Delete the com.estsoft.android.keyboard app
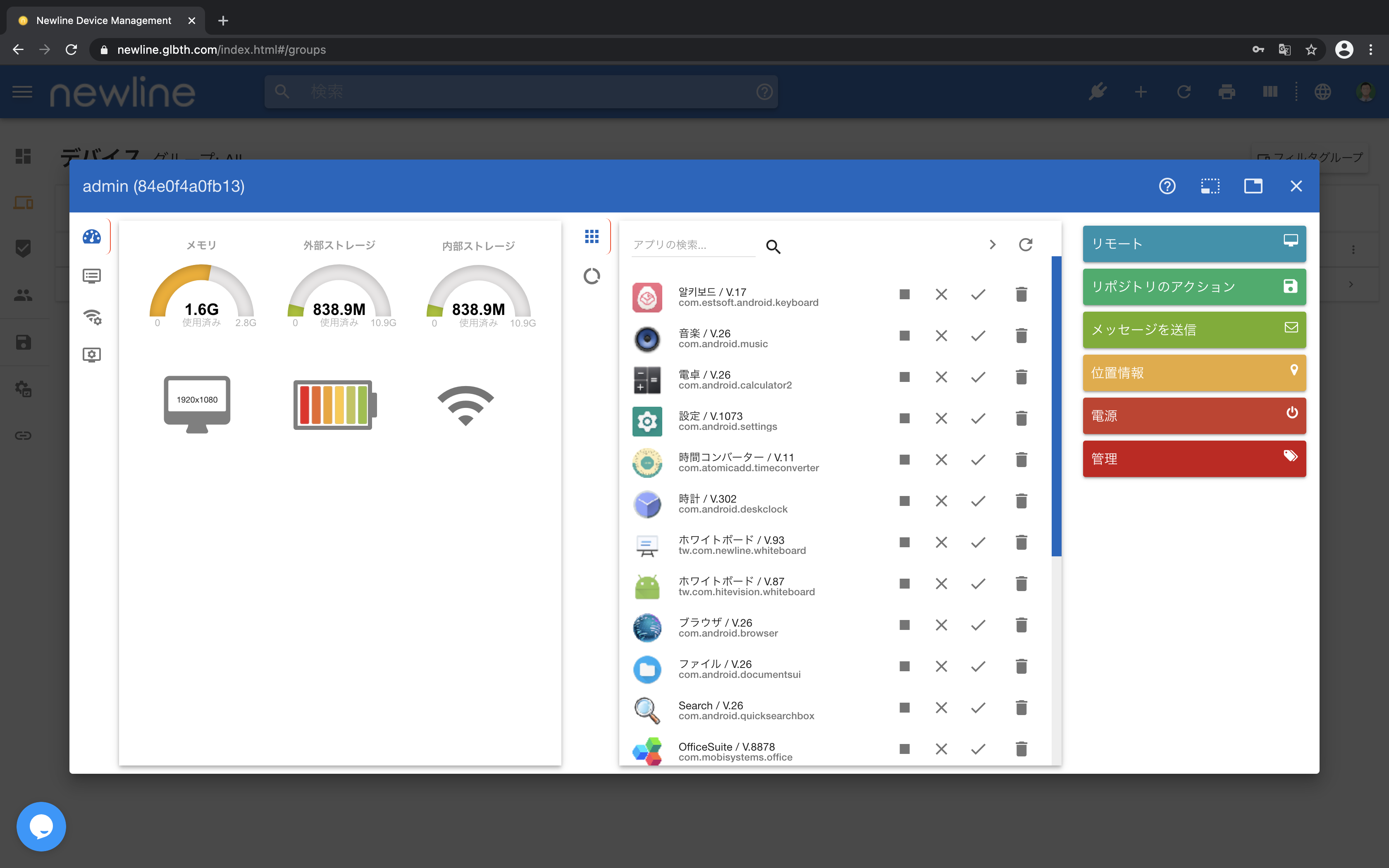The height and width of the screenshot is (868, 1389). coord(1021,294)
